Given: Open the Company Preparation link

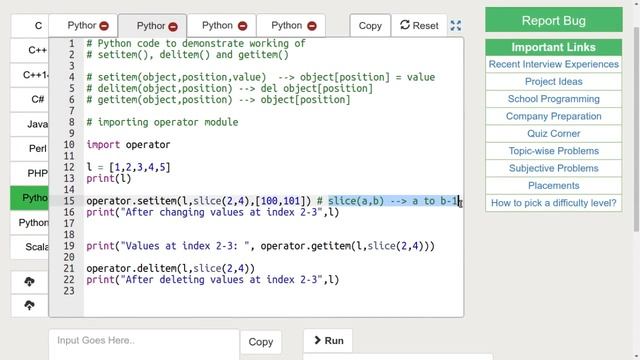Looking at the screenshot, I should click(553, 116).
